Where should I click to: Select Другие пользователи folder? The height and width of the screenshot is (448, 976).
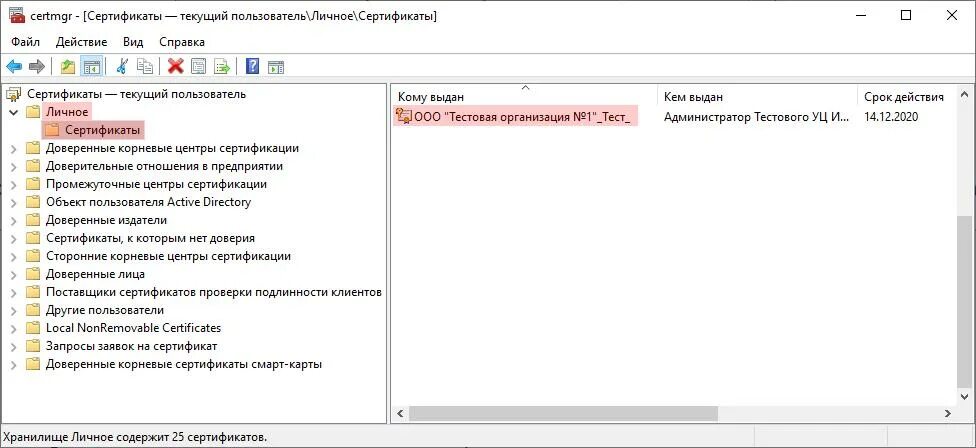105,310
